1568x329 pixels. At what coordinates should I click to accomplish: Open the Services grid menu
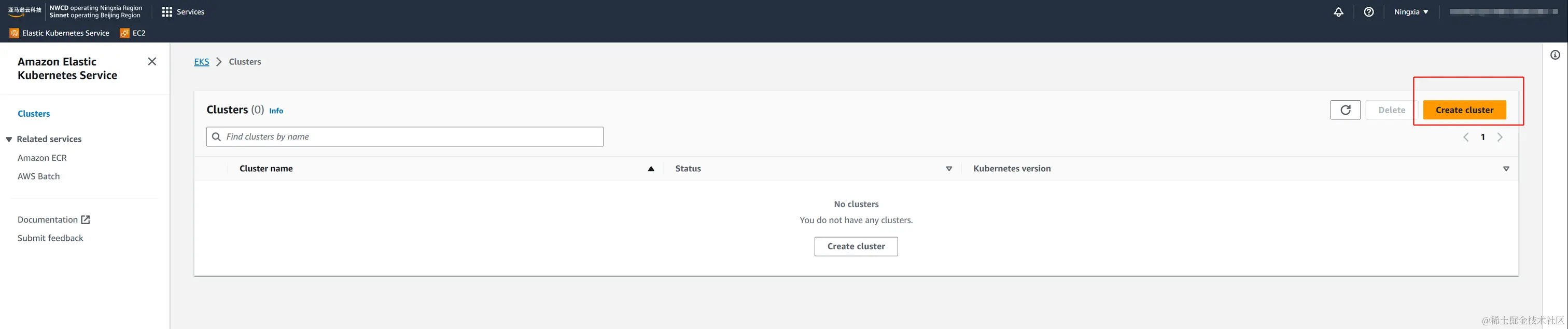tap(183, 11)
